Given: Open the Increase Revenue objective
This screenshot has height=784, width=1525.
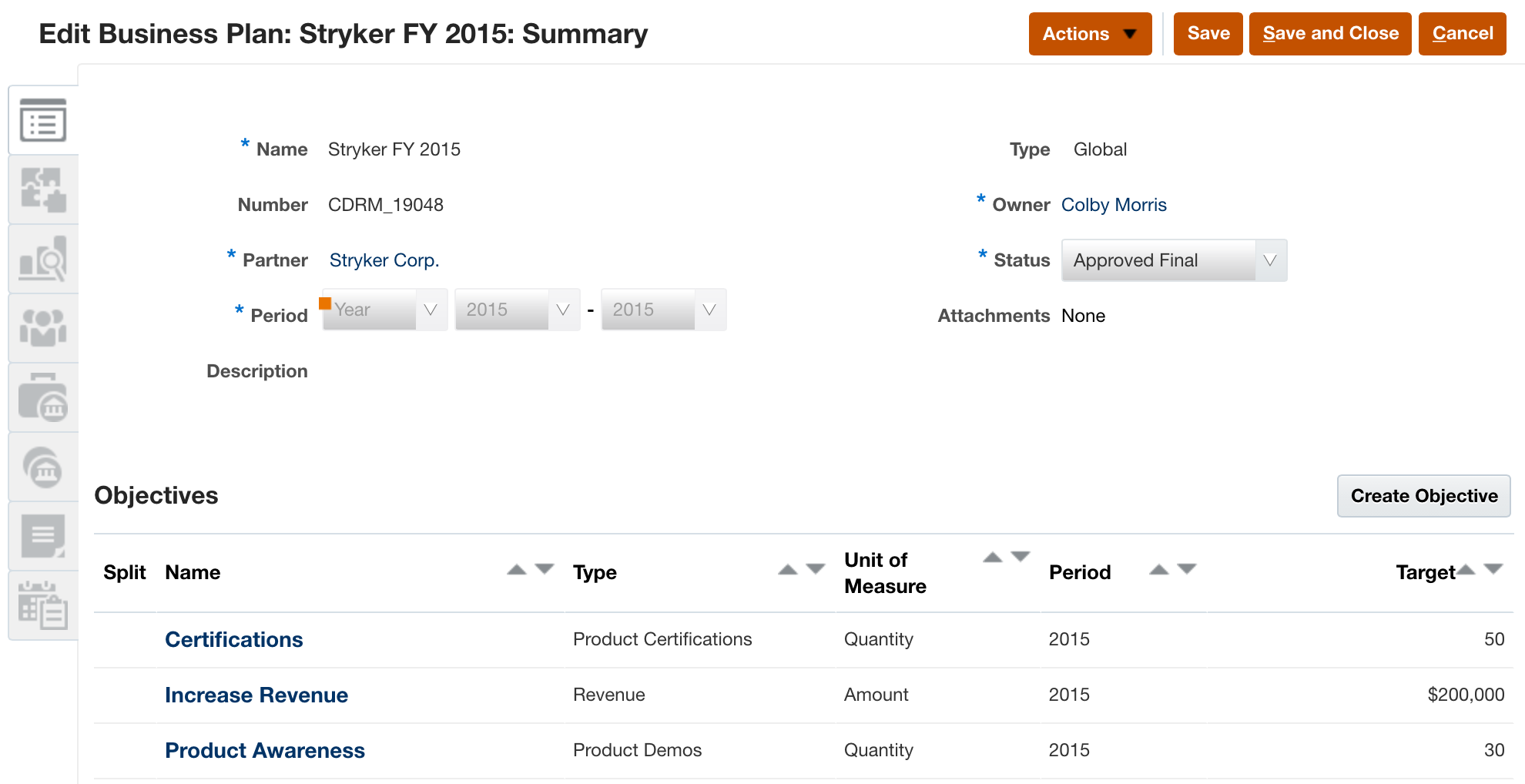Looking at the screenshot, I should coord(256,695).
